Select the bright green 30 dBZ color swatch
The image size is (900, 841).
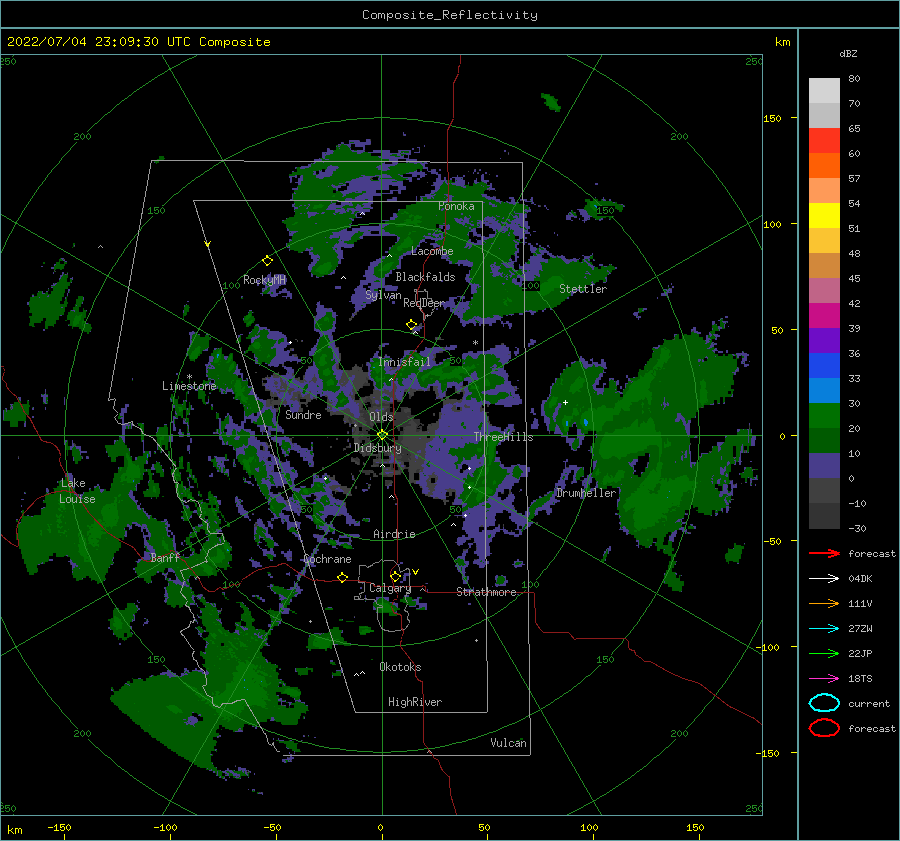coord(824,415)
